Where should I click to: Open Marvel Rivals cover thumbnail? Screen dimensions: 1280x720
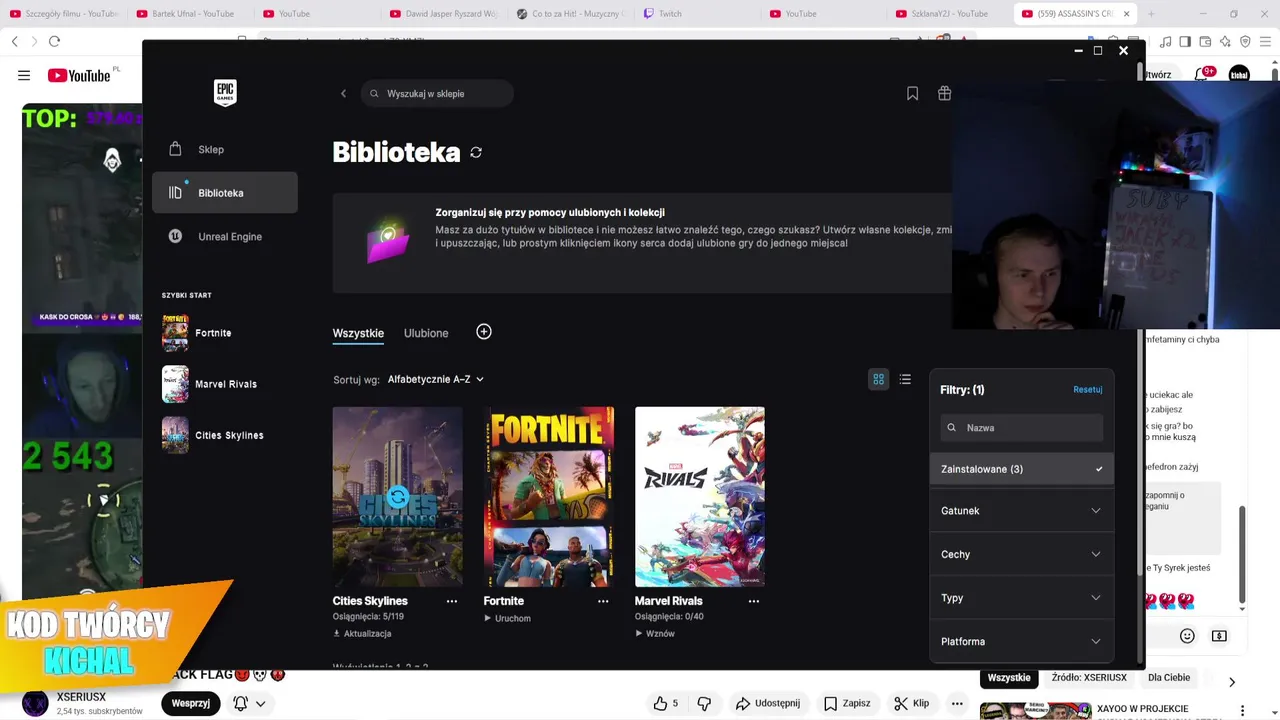pyautogui.click(x=700, y=496)
